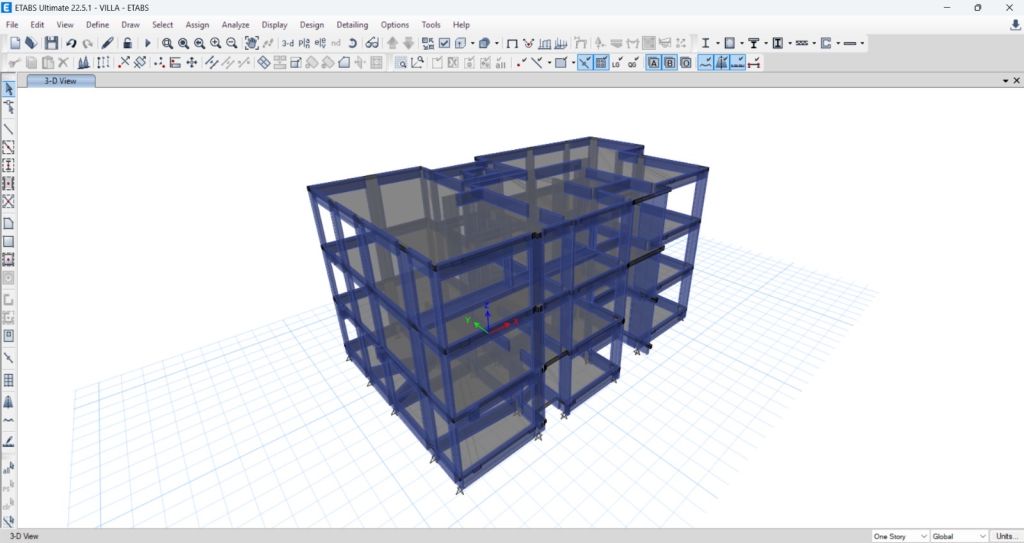Open the 'Global' coordinate system dropdown
The height and width of the screenshot is (543, 1024).
tap(958, 536)
